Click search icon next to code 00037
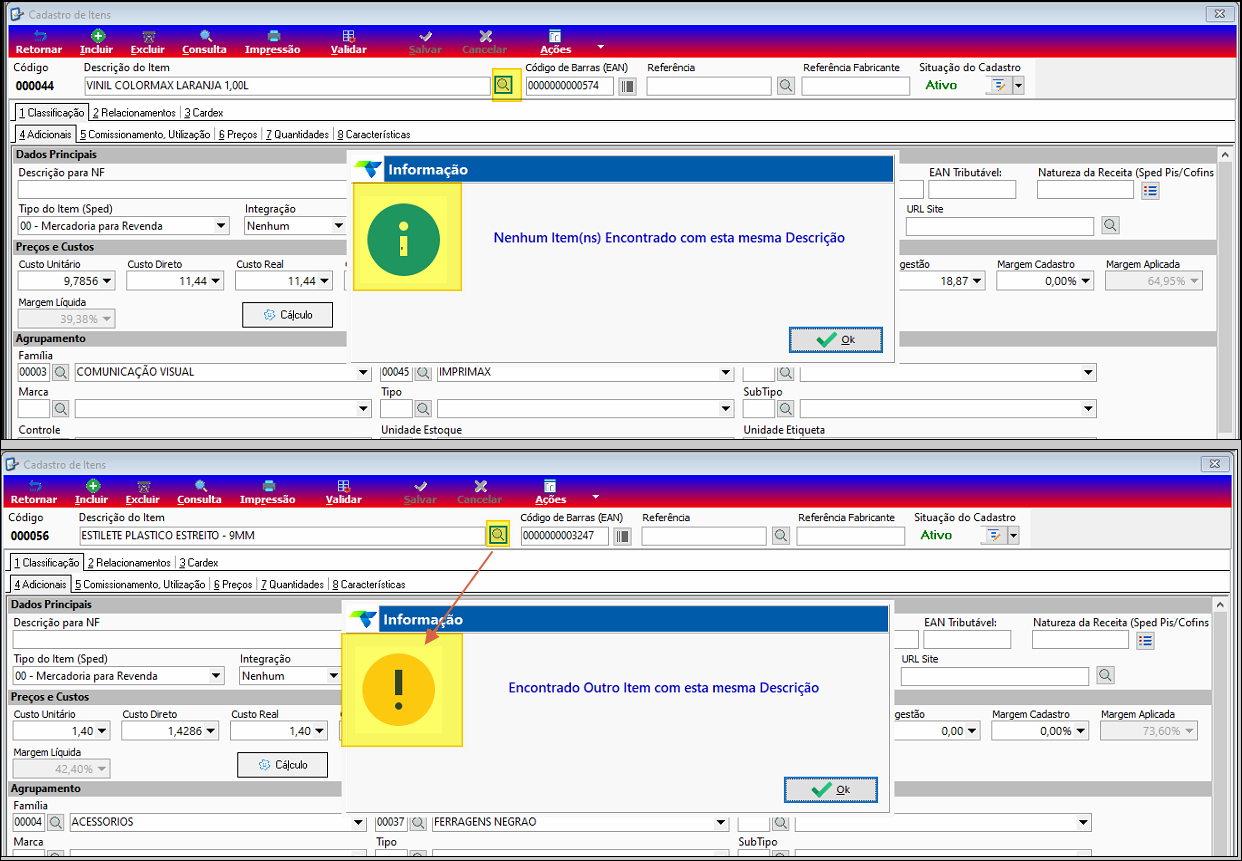The image size is (1242, 861). pyautogui.click(x=418, y=822)
